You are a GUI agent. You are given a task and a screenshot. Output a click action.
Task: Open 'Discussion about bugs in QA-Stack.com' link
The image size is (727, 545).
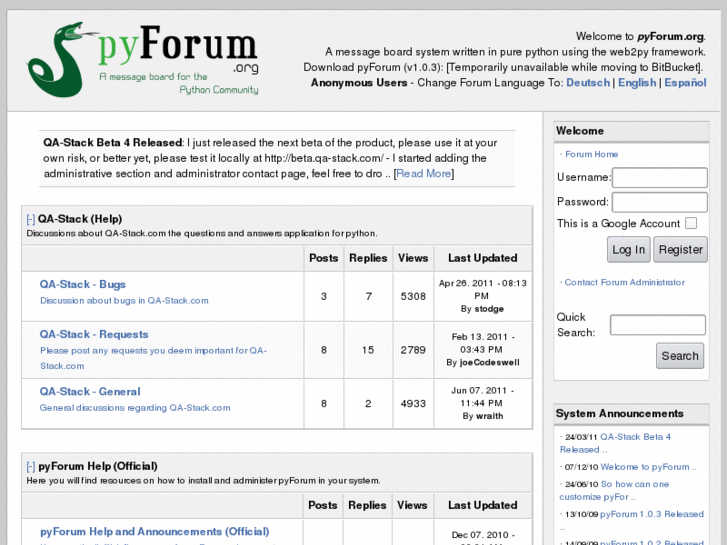point(124,301)
